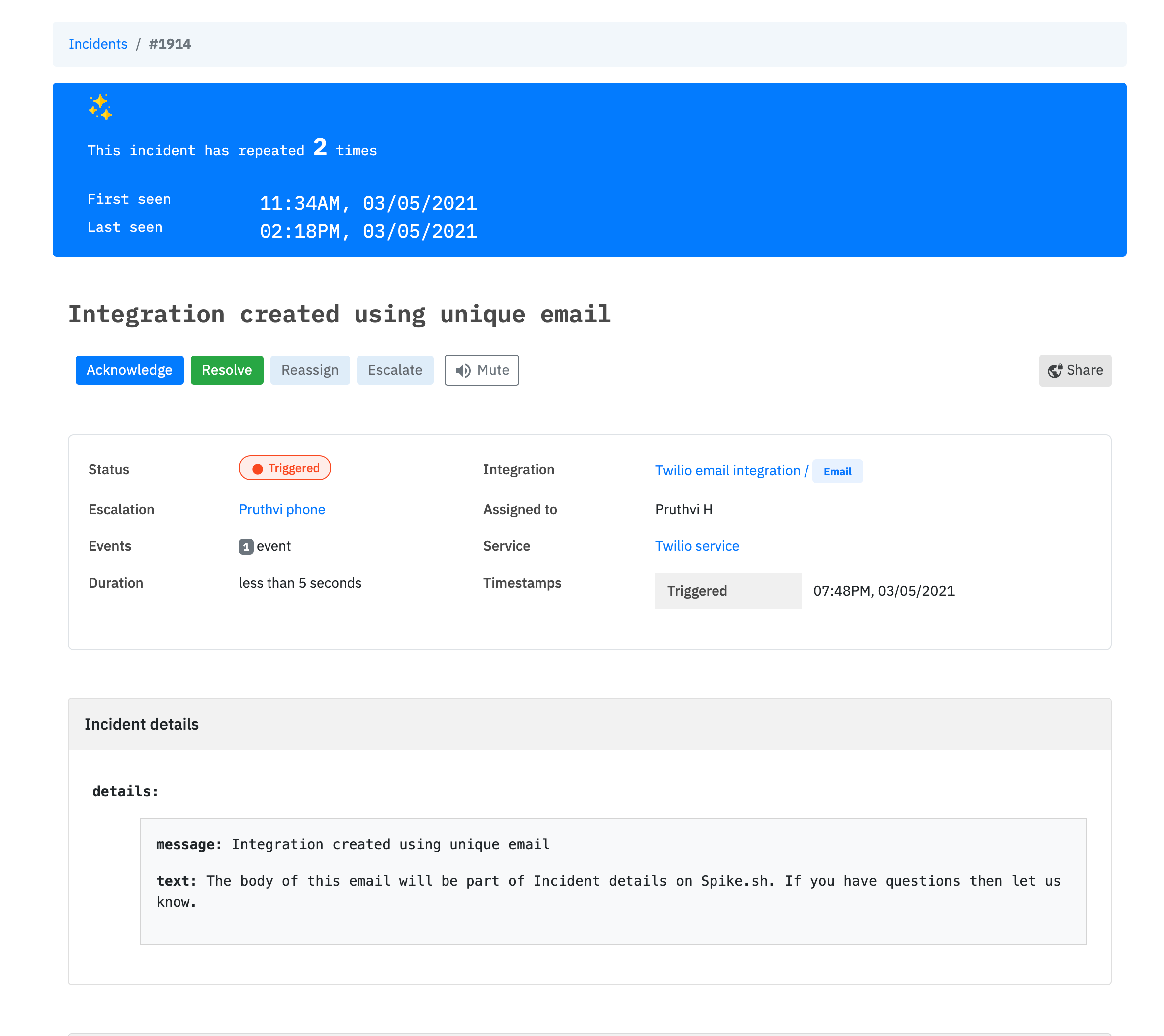Click the red dot in Triggered badge
This screenshot has width=1164, height=1036.
(x=258, y=469)
